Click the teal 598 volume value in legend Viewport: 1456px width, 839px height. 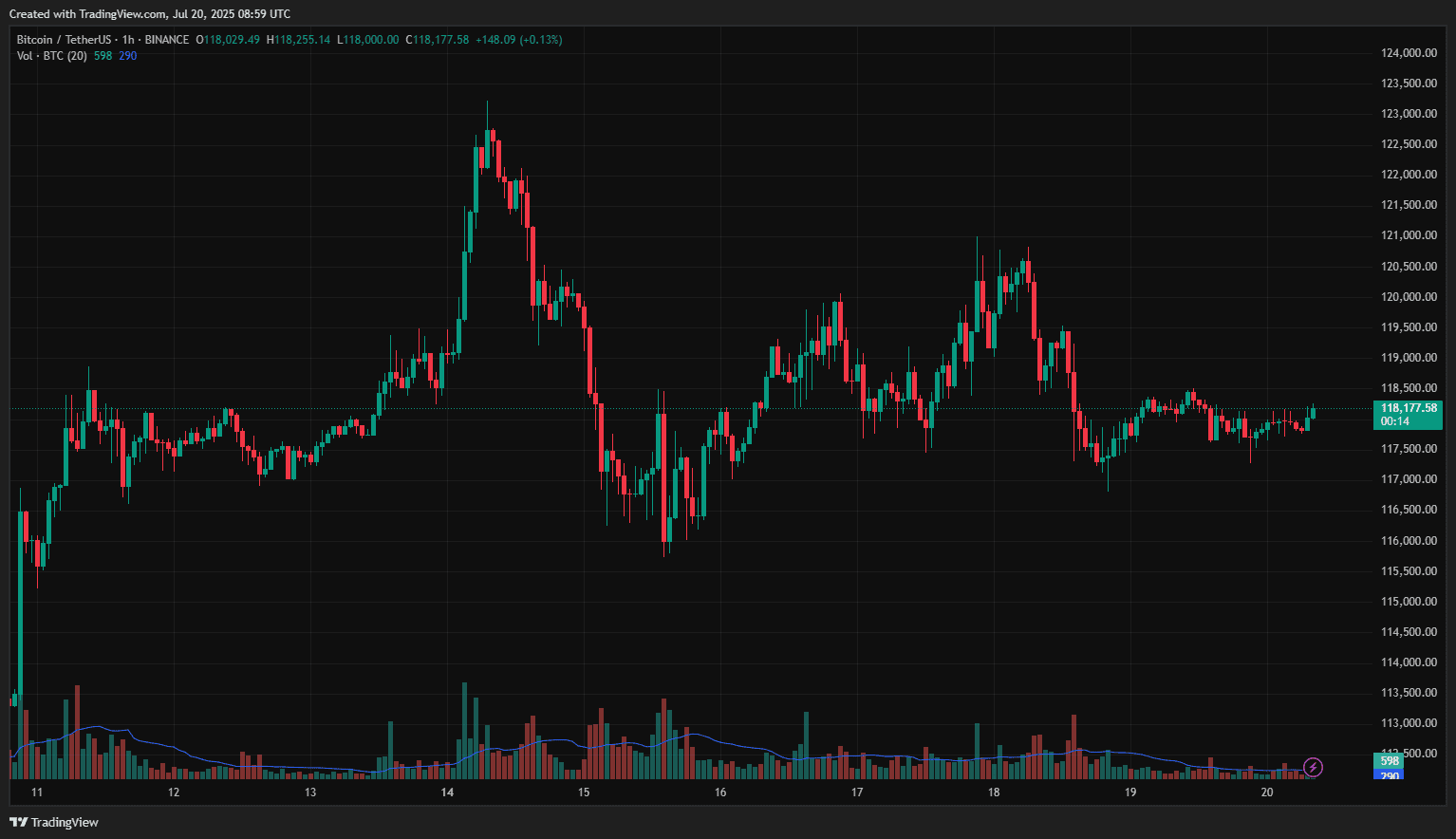(103, 56)
